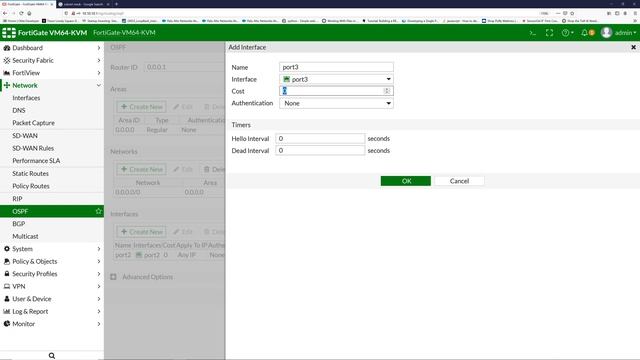Click the FortiView chart icon

tap(7, 73)
